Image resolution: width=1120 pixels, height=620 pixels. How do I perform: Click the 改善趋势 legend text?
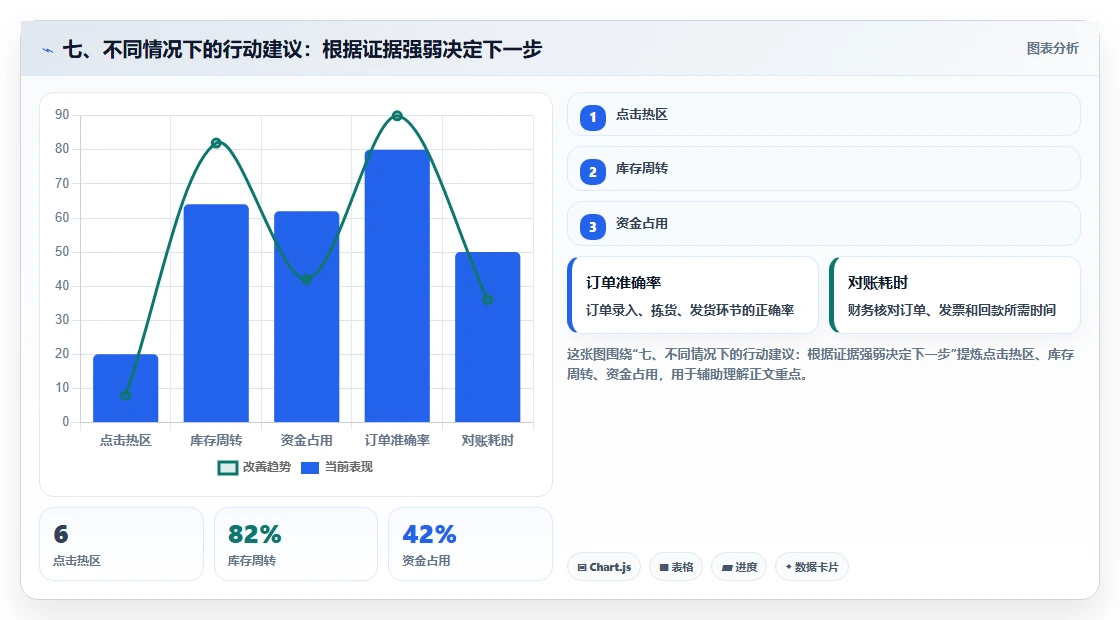click(267, 467)
